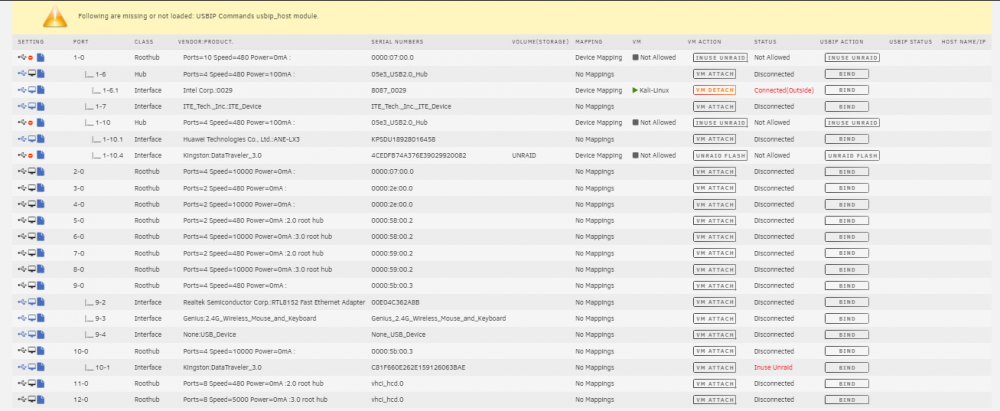Click the warning triangle icon in the banner
Screen dimensions: 1000x411
tap(55, 17)
